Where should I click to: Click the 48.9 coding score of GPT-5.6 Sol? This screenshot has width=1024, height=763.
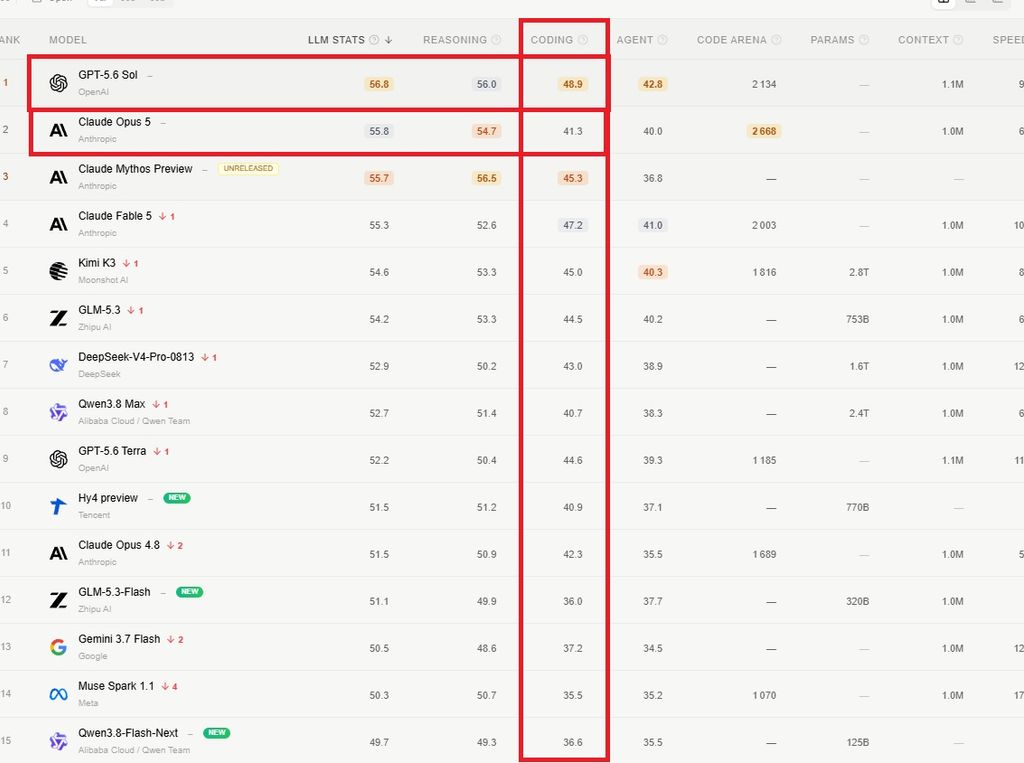pos(573,84)
